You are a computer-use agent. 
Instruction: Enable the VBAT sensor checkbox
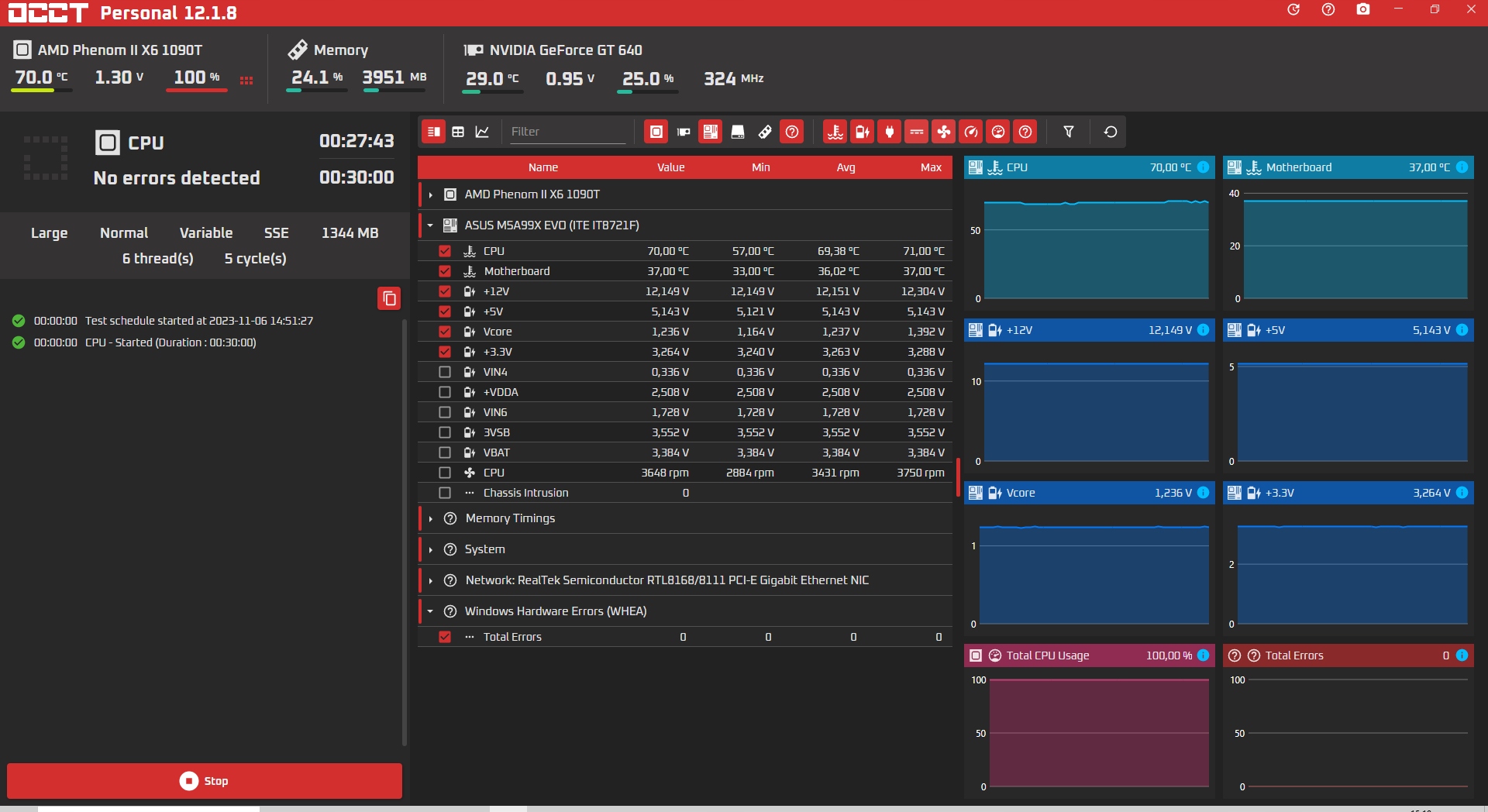445,452
